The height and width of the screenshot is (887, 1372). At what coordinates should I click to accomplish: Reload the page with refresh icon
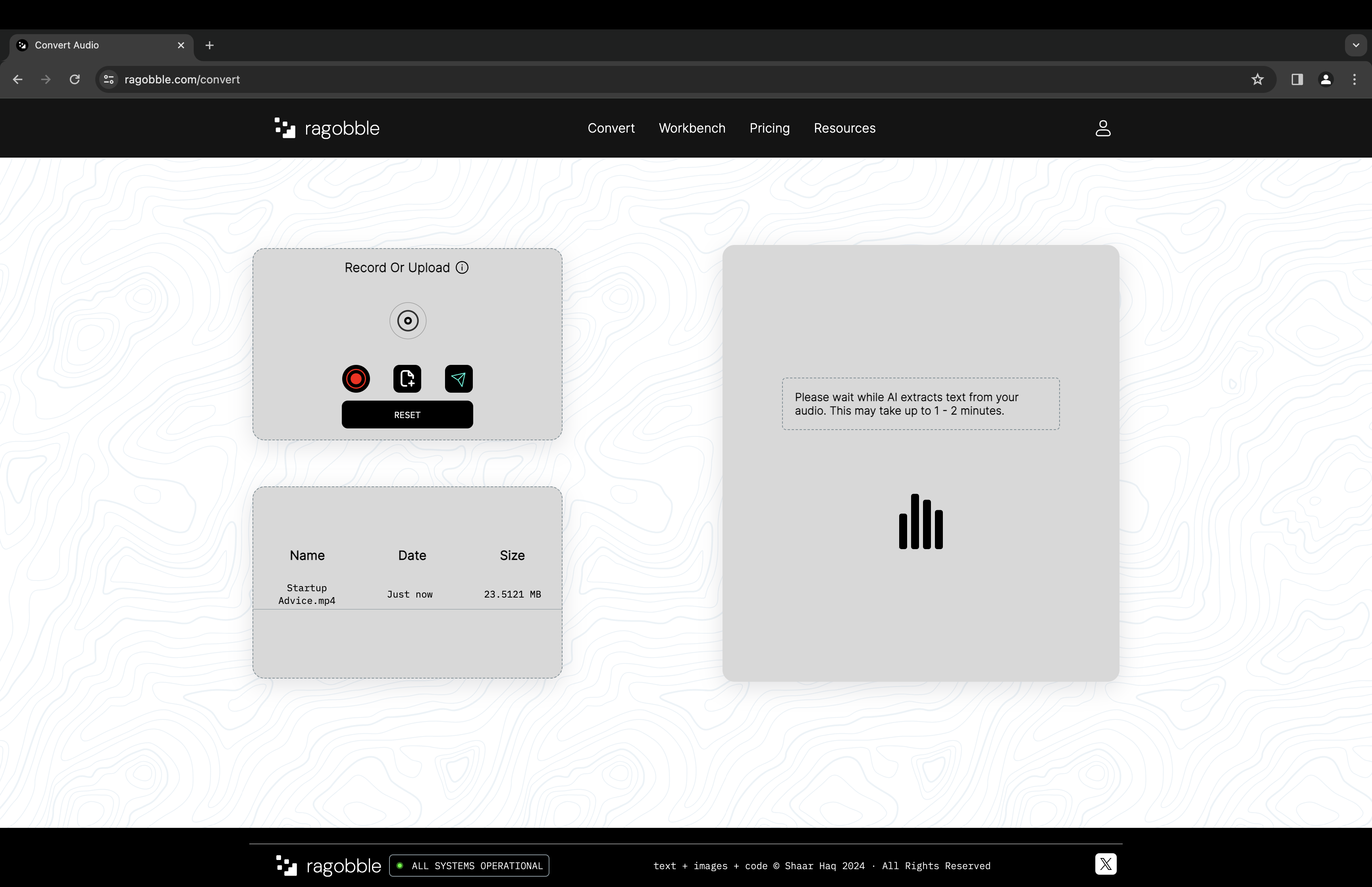coord(75,79)
